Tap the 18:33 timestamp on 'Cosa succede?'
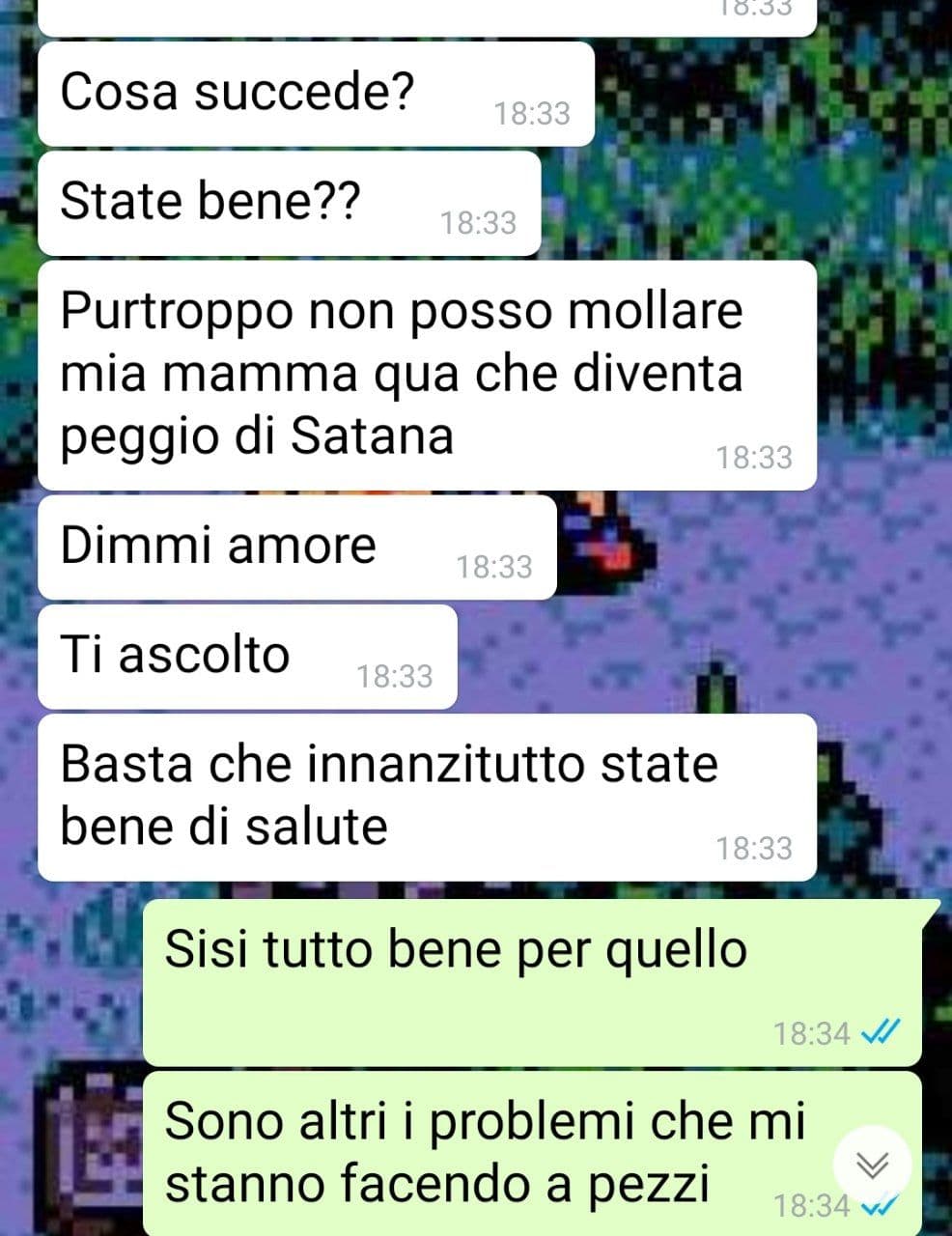This screenshot has width=952, height=1236. [x=532, y=114]
